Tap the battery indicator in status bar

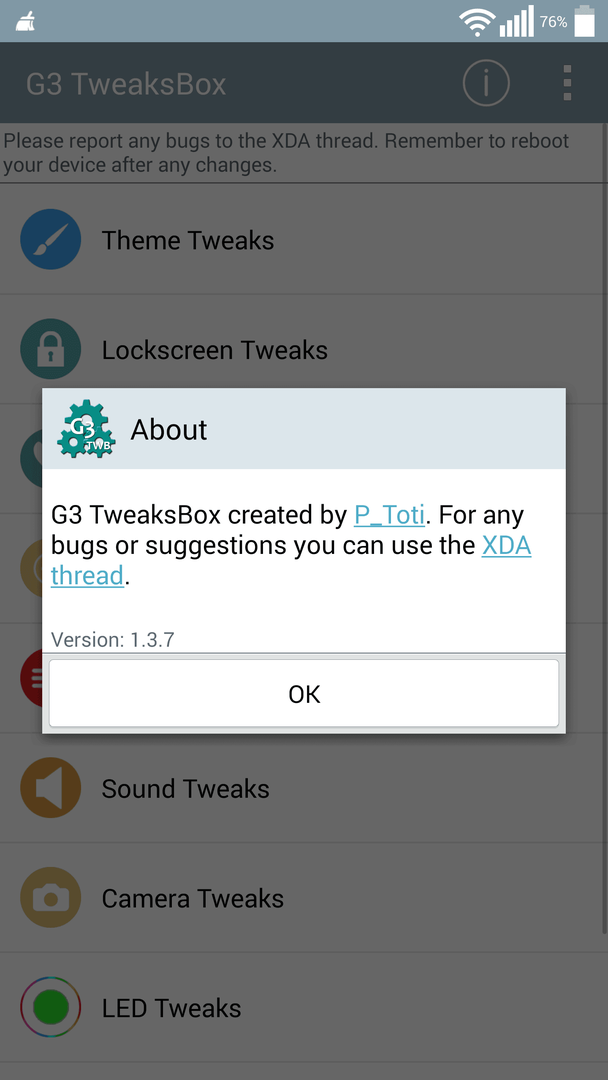(x=585, y=21)
